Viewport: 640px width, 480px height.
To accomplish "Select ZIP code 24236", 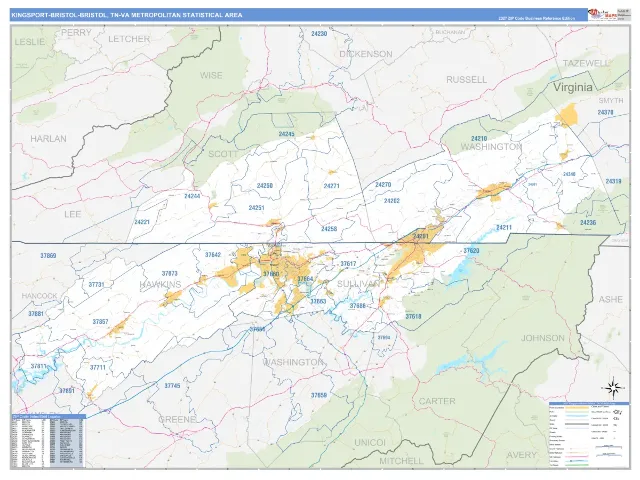I will [588, 223].
